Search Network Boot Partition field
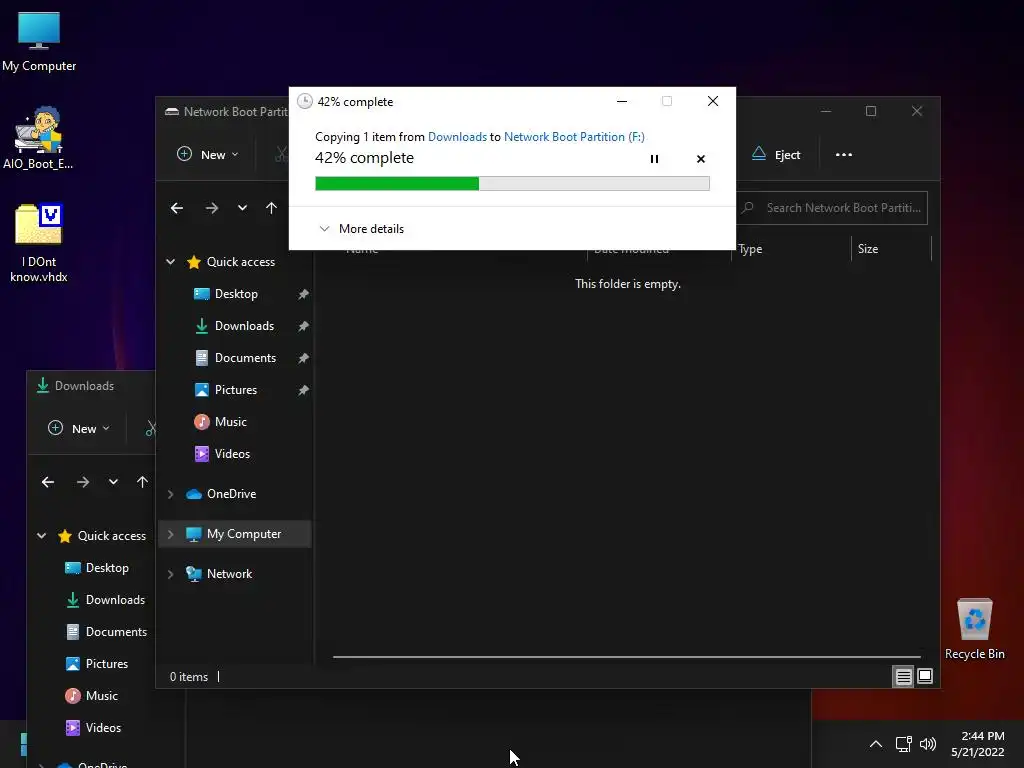The image size is (1024, 768). pyautogui.click(x=833, y=208)
